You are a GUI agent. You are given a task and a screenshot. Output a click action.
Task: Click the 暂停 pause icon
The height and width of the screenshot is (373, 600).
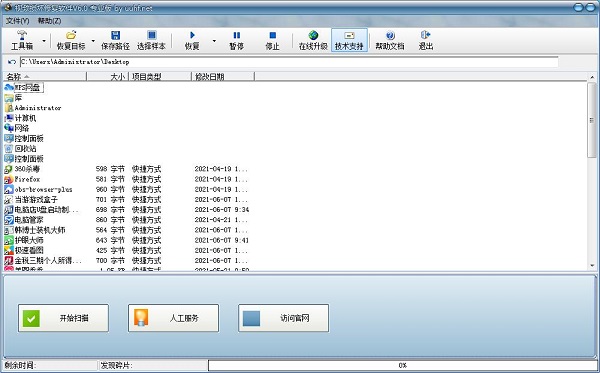[x=236, y=35]
